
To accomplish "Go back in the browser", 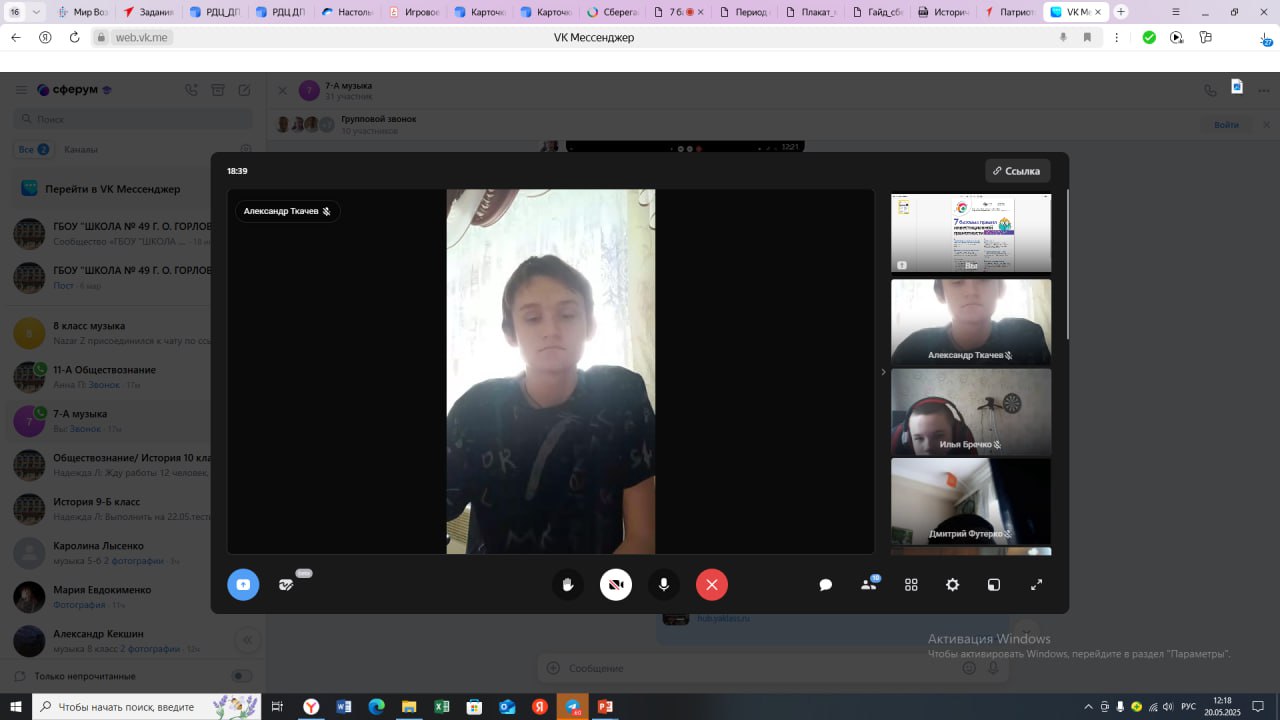I will (15, 37).
